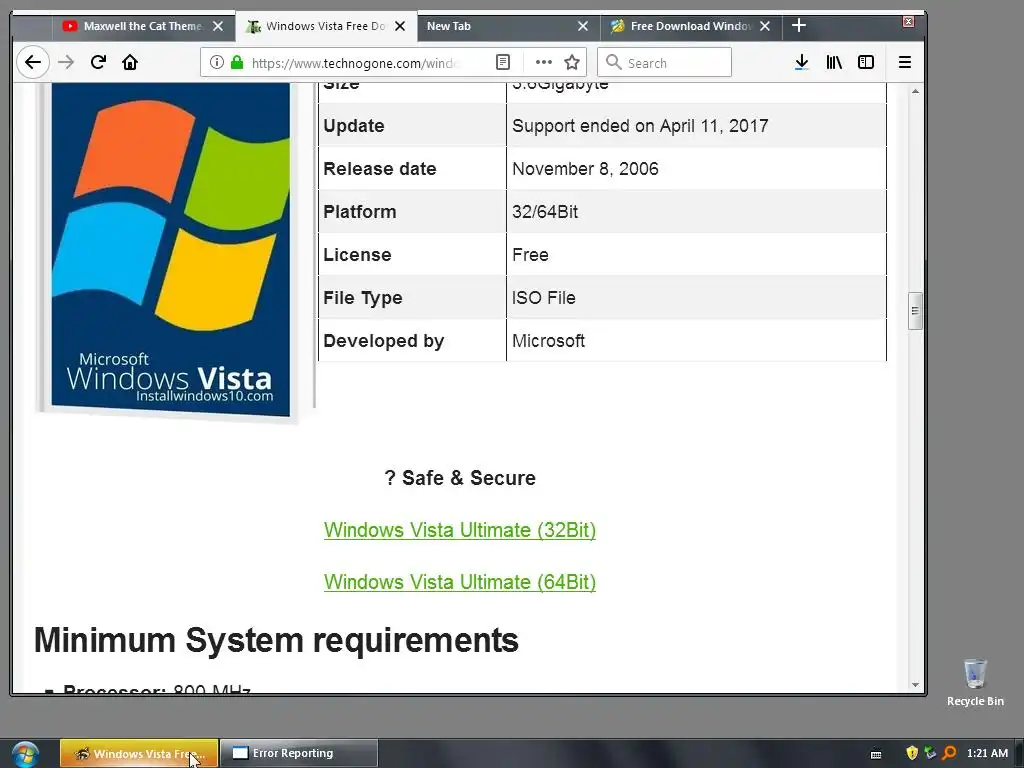Click the forward navigation arrow
The height and width of the screenshot is (768, 1024).
tap(66, 63)
